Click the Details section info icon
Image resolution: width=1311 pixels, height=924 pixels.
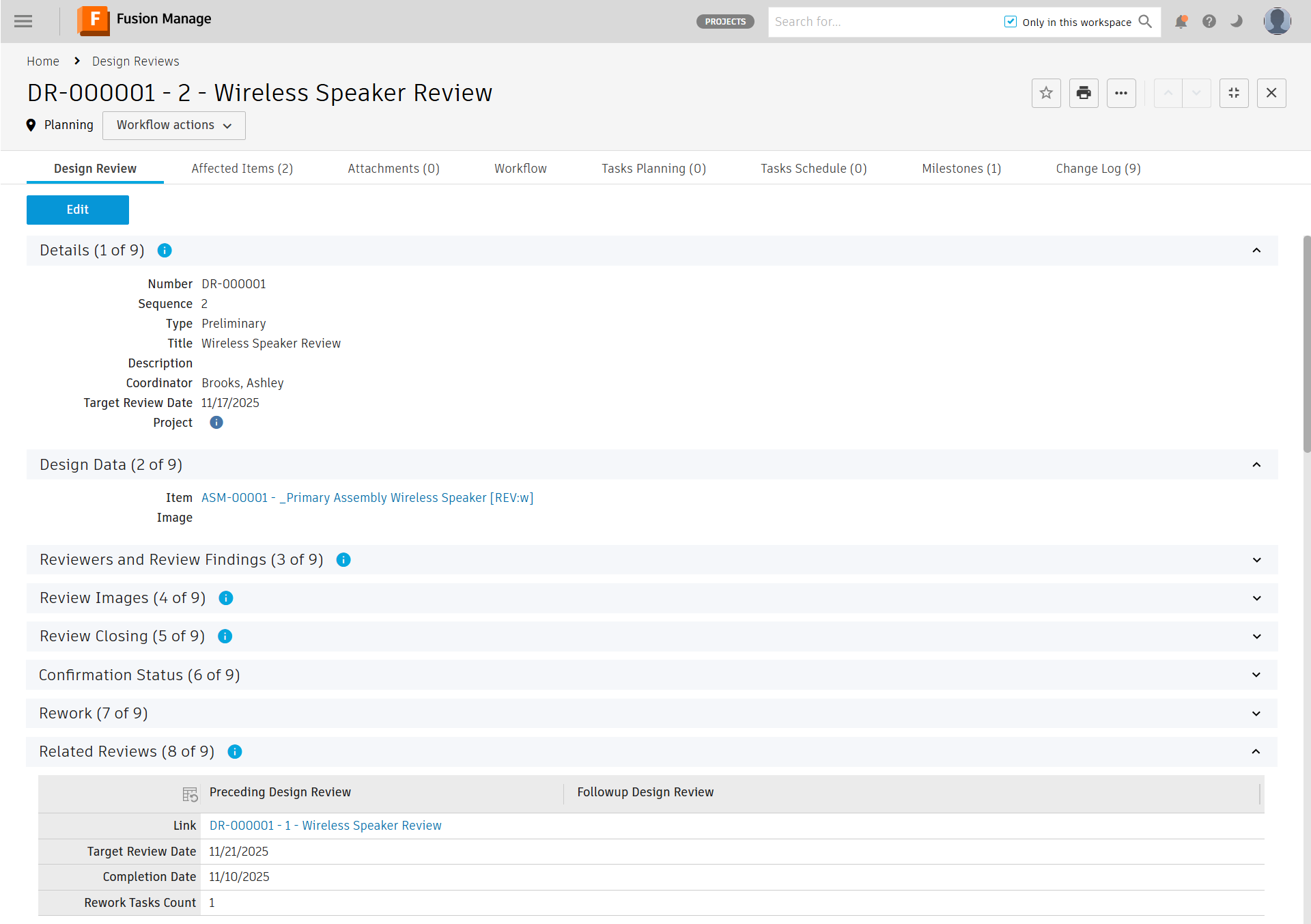pyautogui.click(x=165, y=251)
